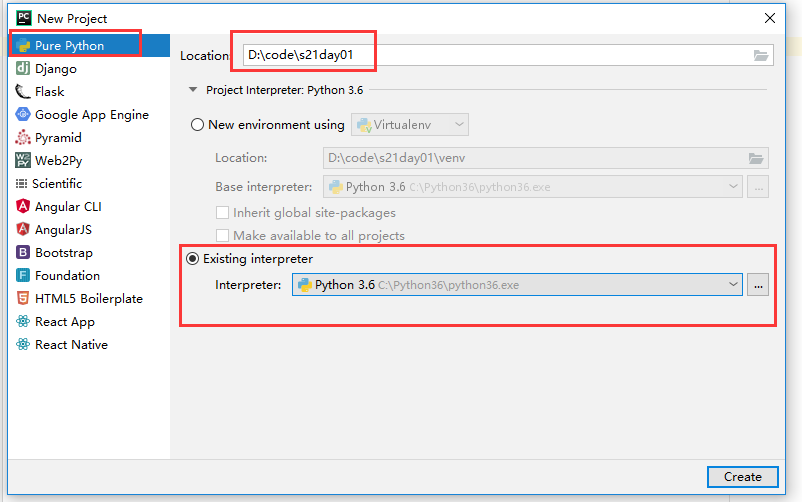Collapse the Project Interpreter section

193,90
